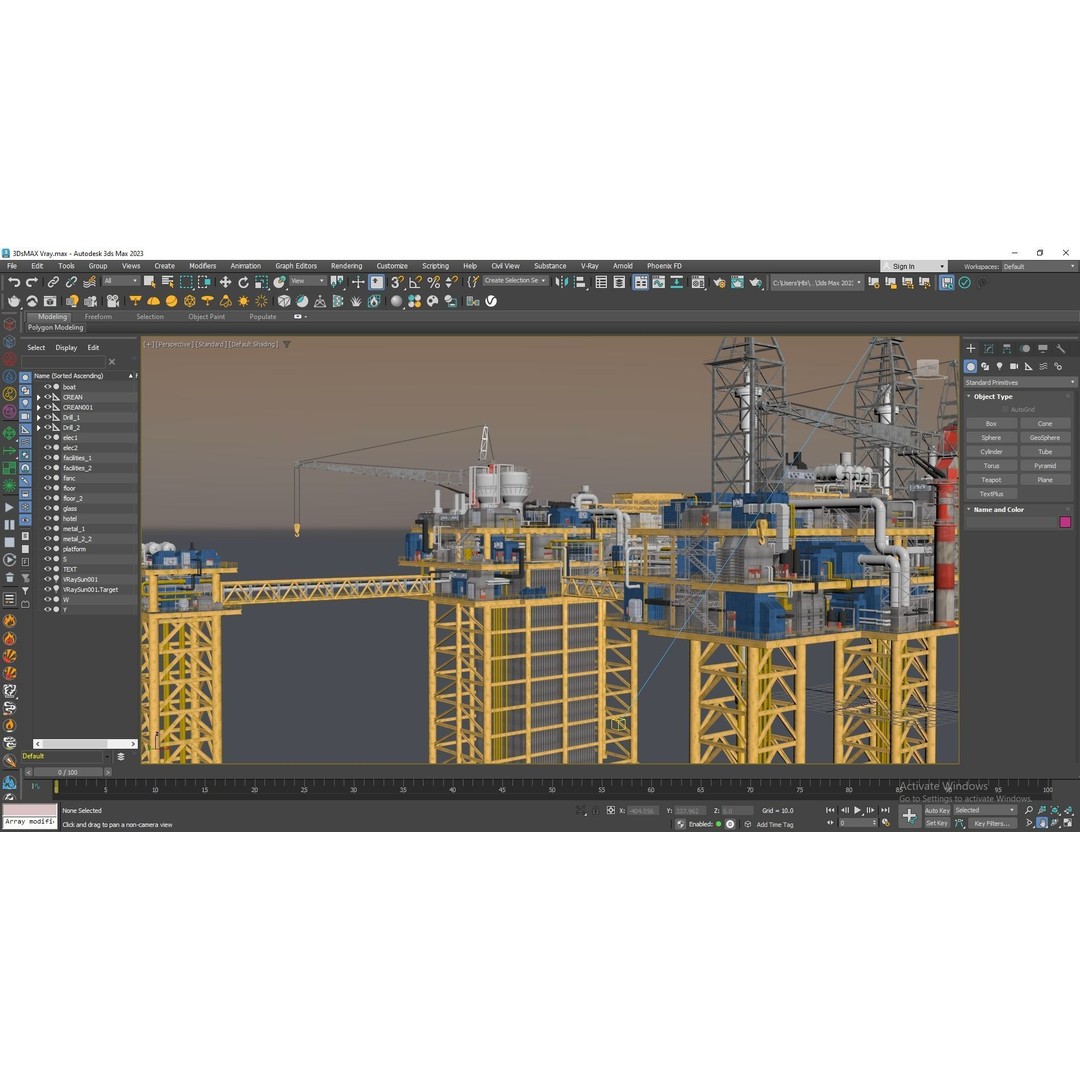Open the Rendering menu
The width and height of the screenshot is (1080, 1080).
pyautogui.click(x=346, y=266)
